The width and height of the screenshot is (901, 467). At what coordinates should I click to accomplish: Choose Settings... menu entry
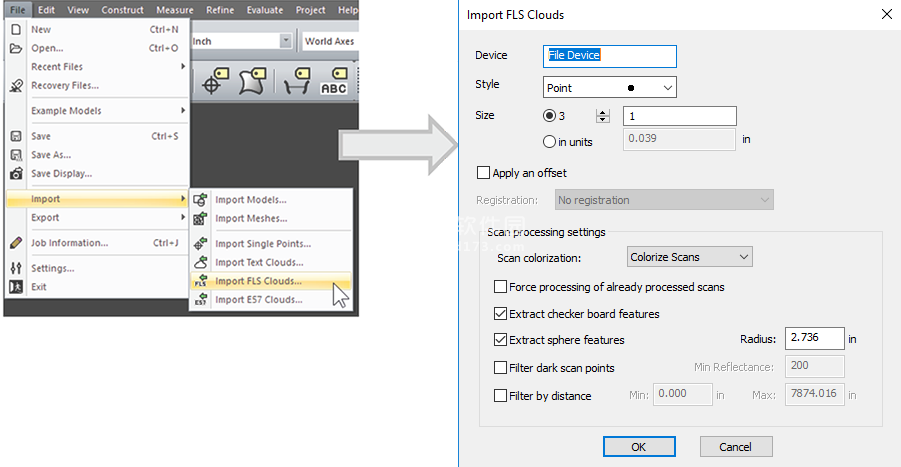click(x=98, y=268)
